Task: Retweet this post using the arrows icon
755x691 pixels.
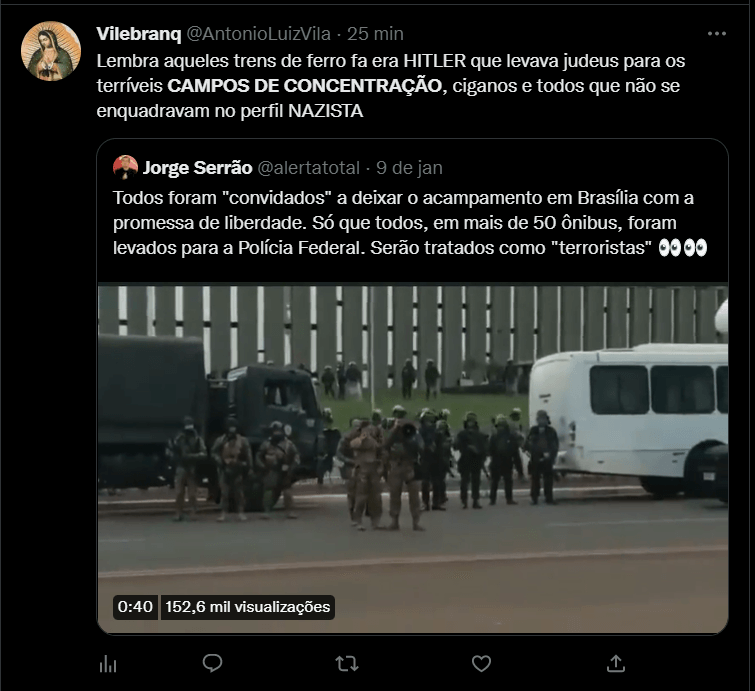Action: tap(347, 664)
